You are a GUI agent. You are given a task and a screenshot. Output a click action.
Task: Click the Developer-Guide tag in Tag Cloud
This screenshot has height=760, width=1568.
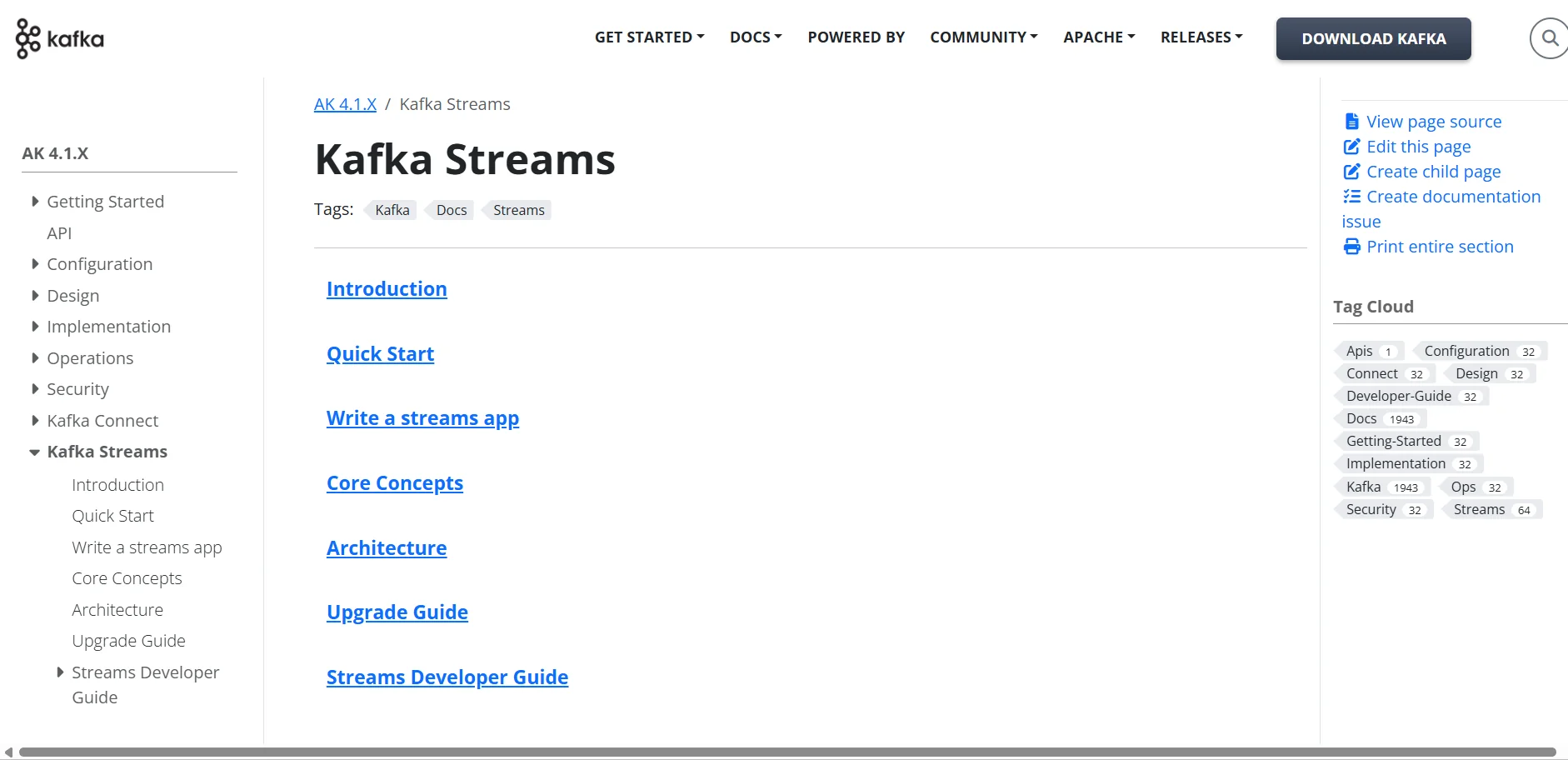1411,396
